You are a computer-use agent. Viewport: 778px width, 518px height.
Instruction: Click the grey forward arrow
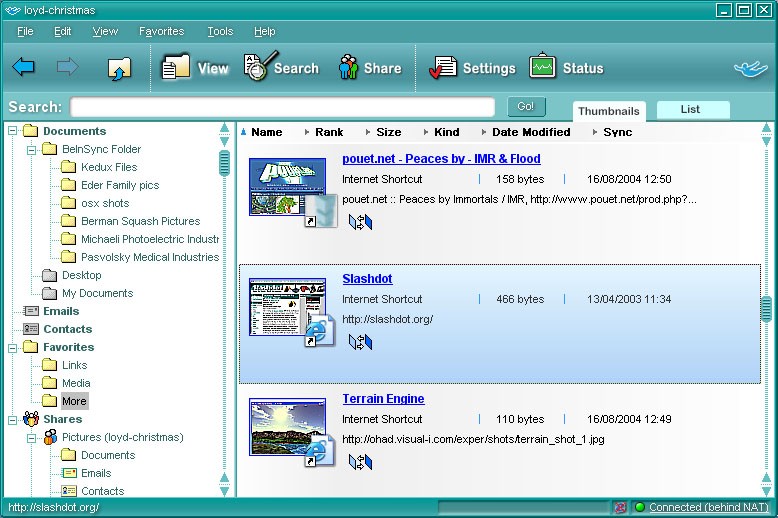67,66
